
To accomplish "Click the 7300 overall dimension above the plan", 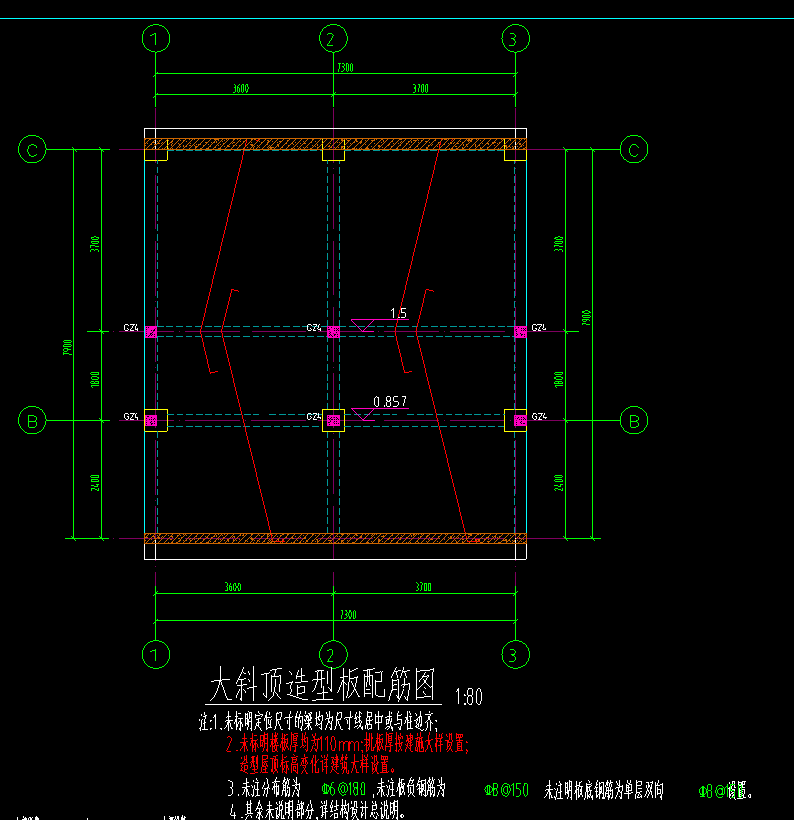I will pos(345,67).
